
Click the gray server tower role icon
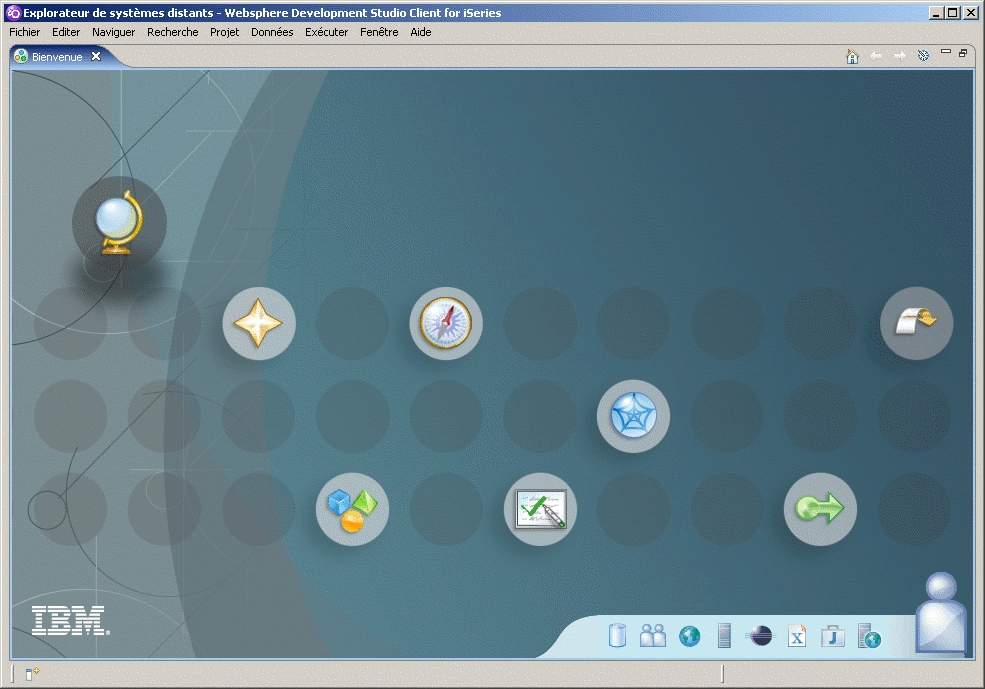[x=724, y=636]
